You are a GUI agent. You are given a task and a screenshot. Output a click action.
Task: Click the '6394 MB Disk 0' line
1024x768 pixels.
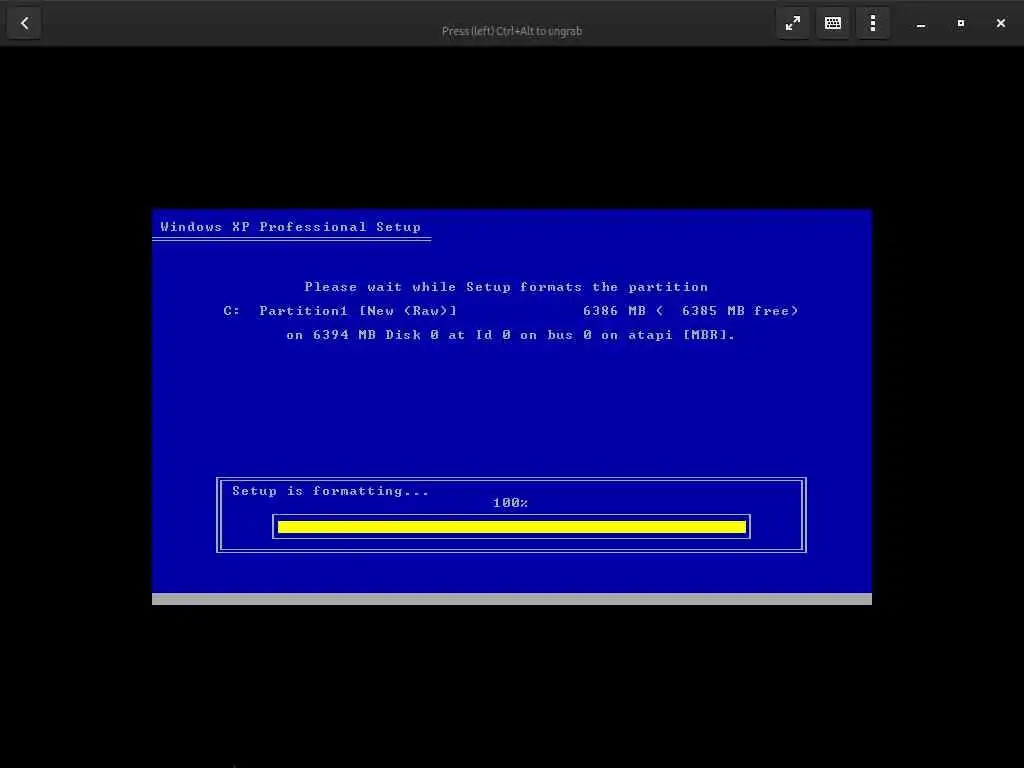tap(511, 335)
